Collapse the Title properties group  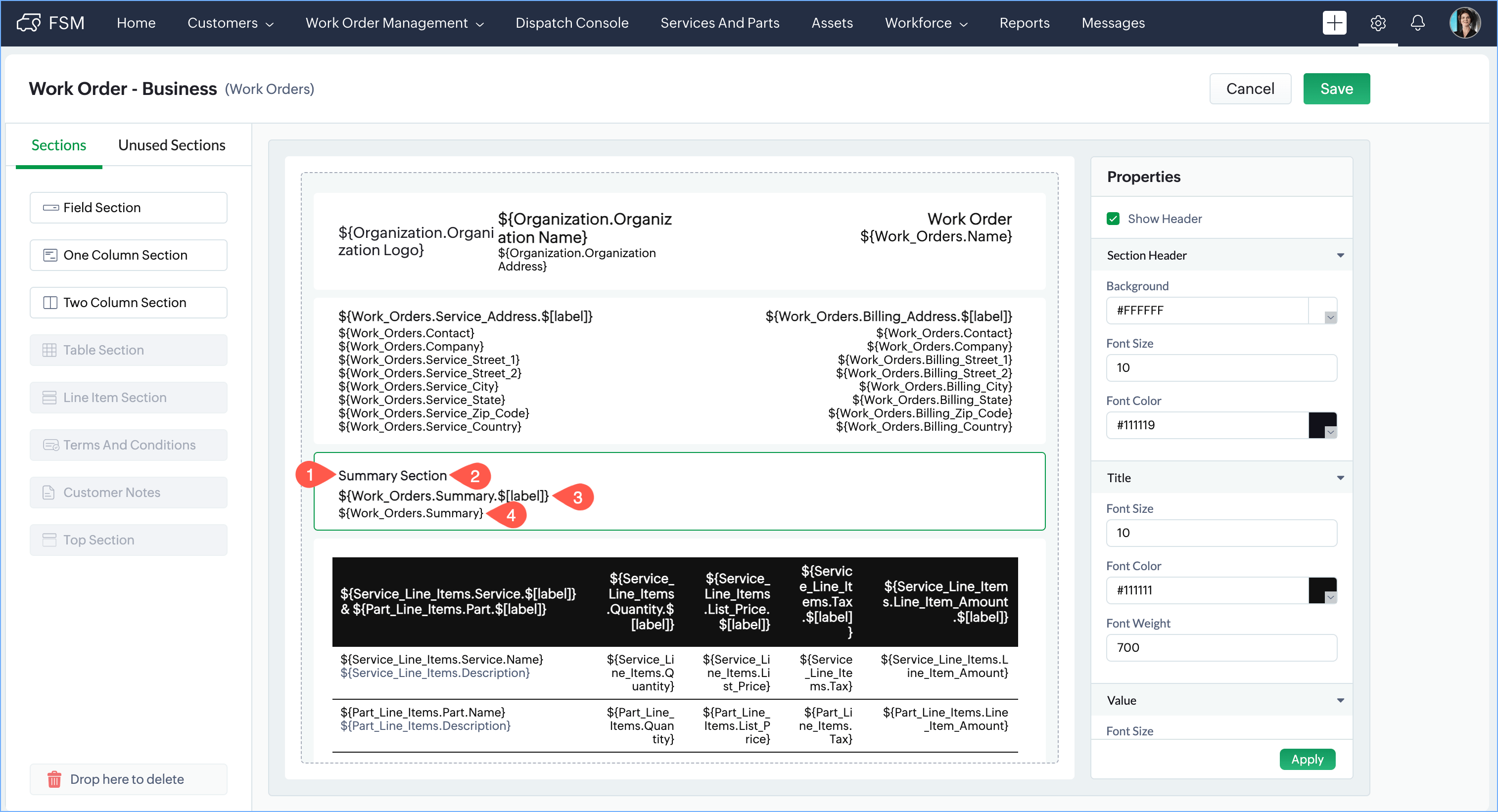click(1340, 478)
